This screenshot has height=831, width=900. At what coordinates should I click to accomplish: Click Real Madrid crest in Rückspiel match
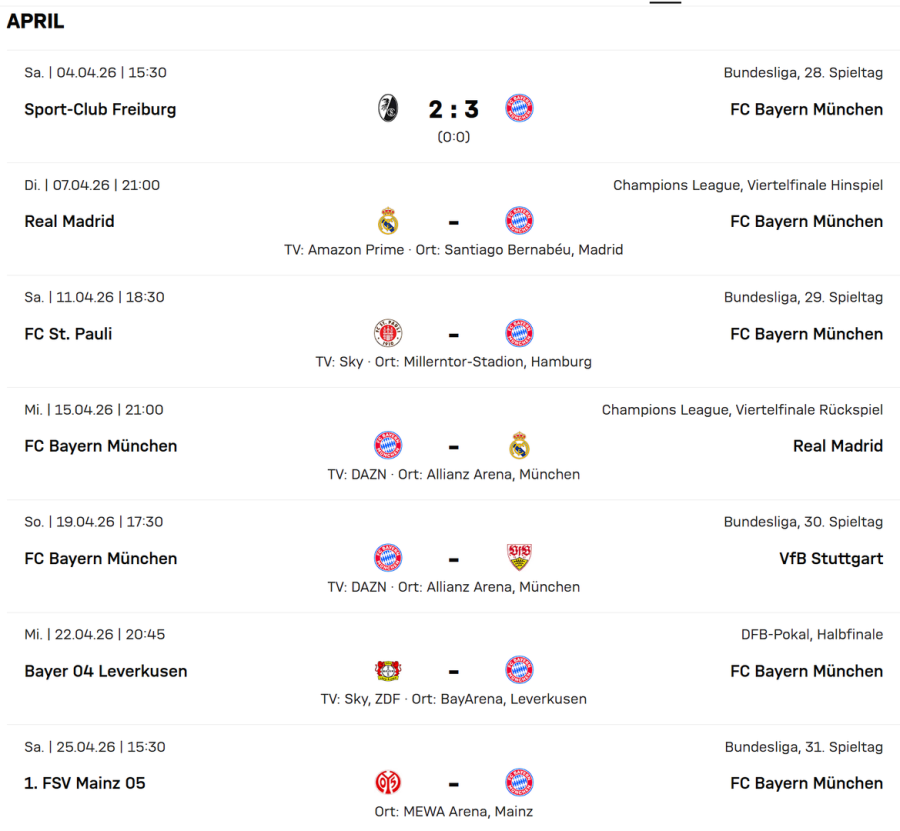click(x=519, y=446)
